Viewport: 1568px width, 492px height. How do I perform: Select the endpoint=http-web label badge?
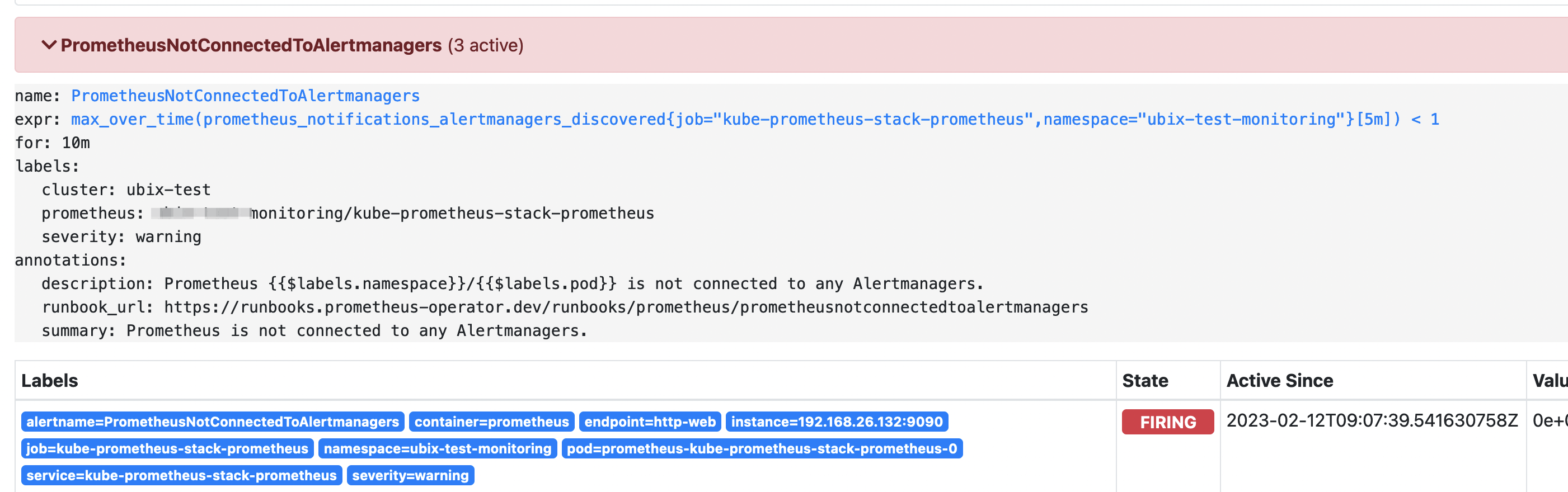(x=650, y=421)
